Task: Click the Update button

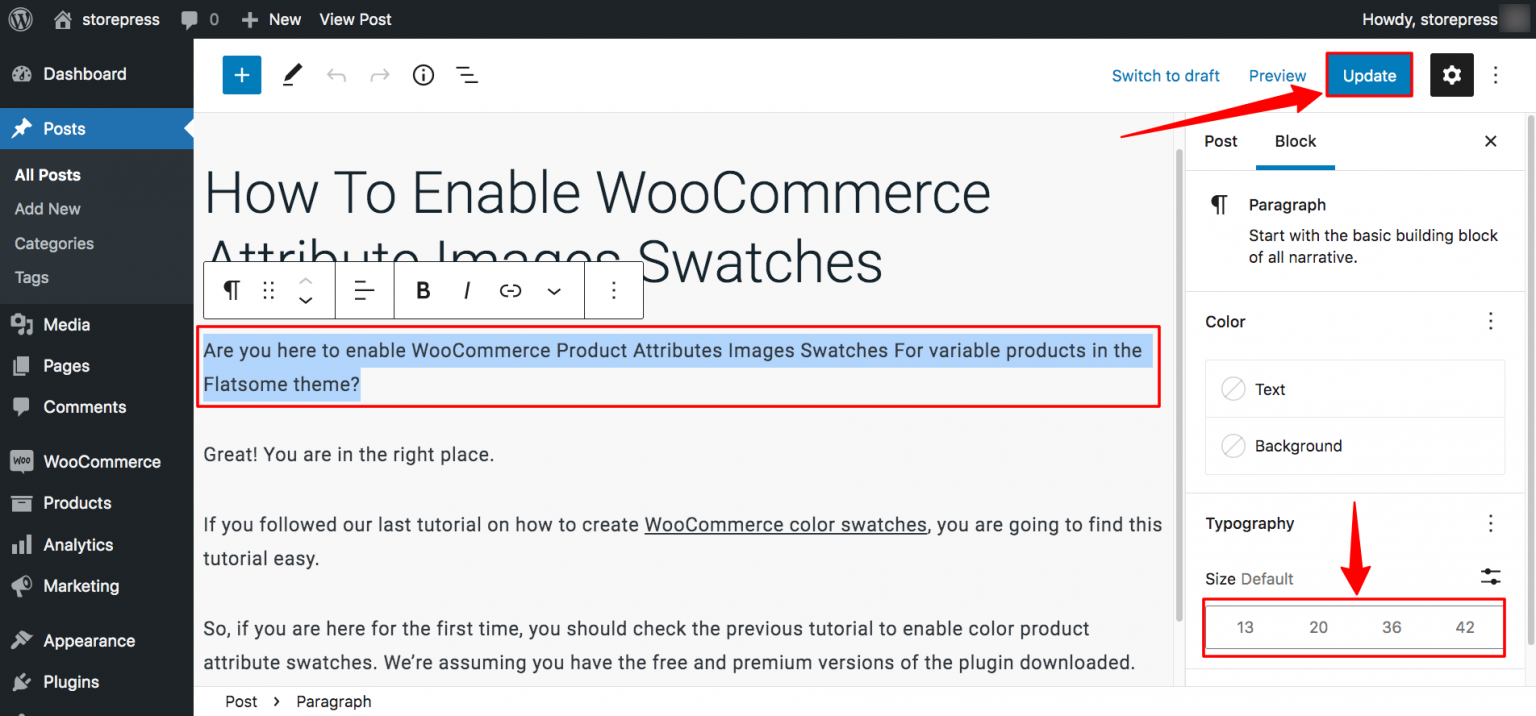Action: 1369,75
